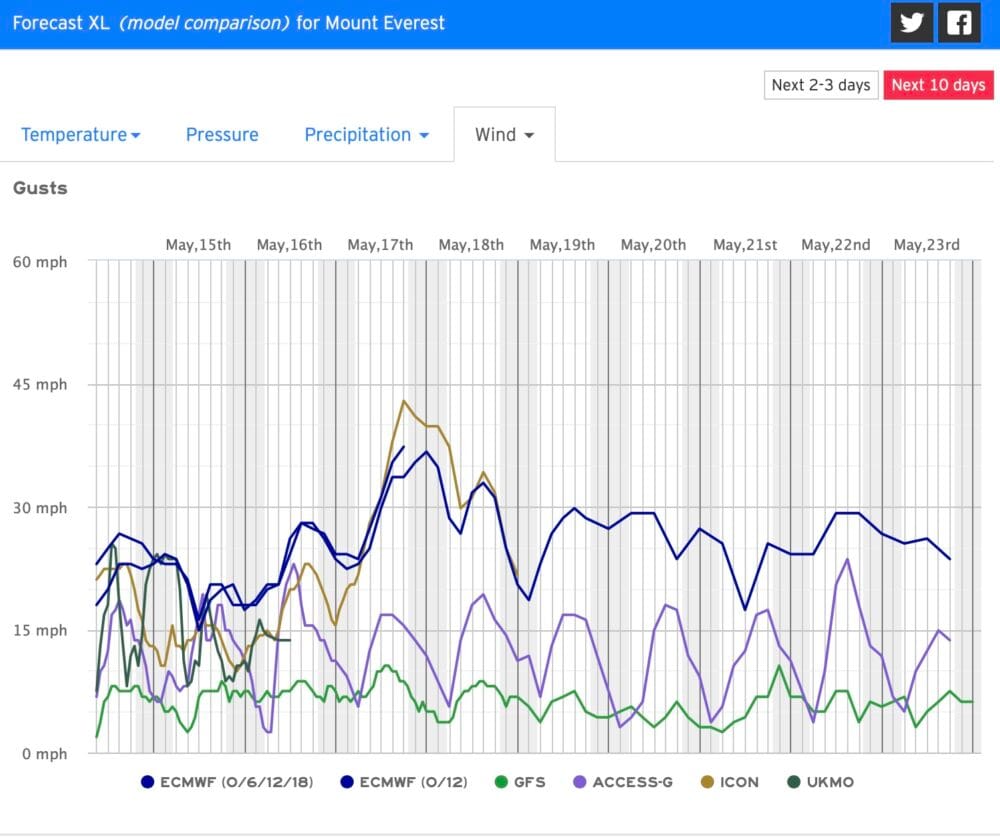Screen dimensions: 1000x839
Task: Toggle the ACCESS-G legend purple dot
Action: [x=579, y=782]
